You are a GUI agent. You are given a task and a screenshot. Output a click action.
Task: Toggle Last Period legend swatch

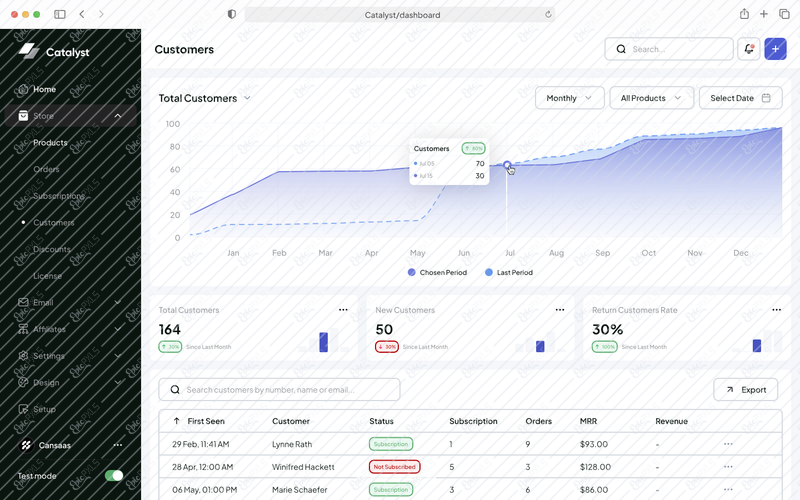tap(489, 272)
